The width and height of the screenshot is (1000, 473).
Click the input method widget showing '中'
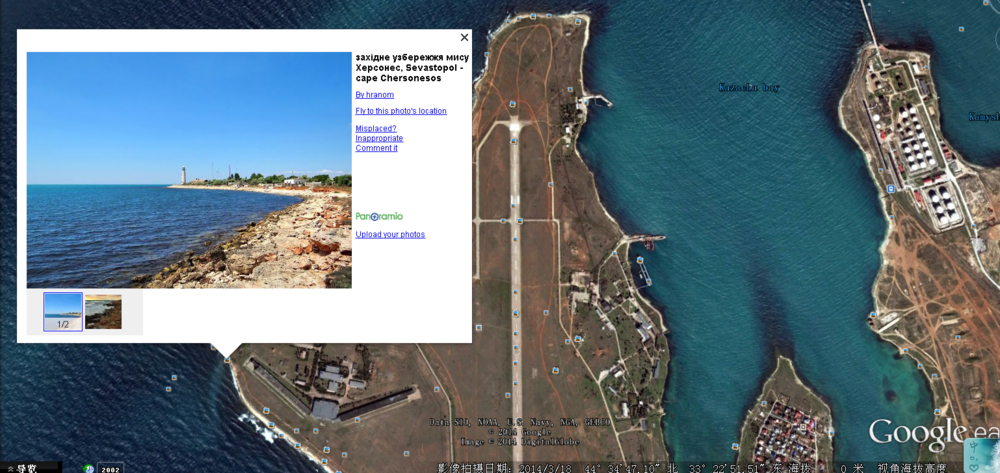[981, 456]
